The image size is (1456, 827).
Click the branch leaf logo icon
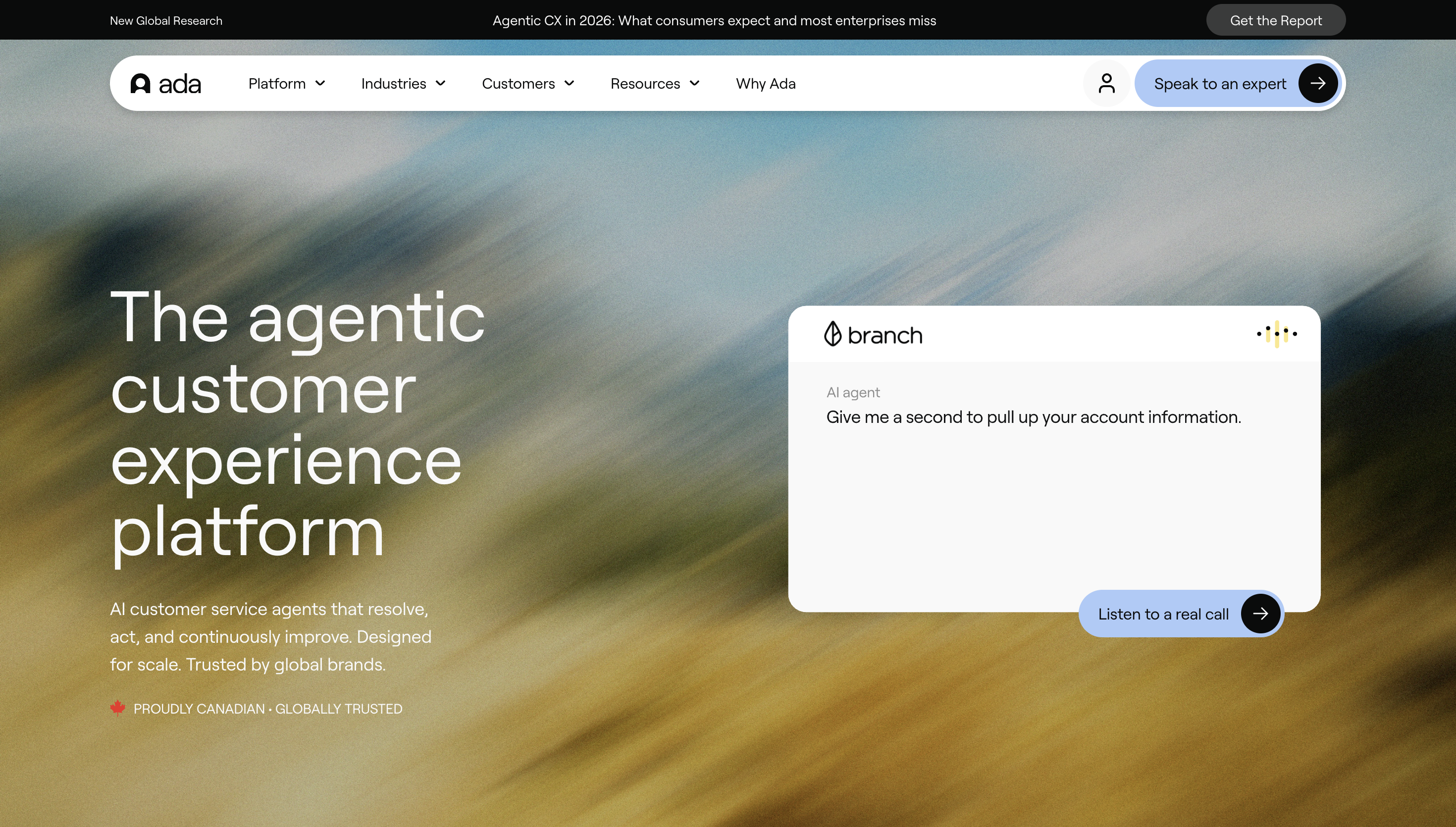point(832,334)
